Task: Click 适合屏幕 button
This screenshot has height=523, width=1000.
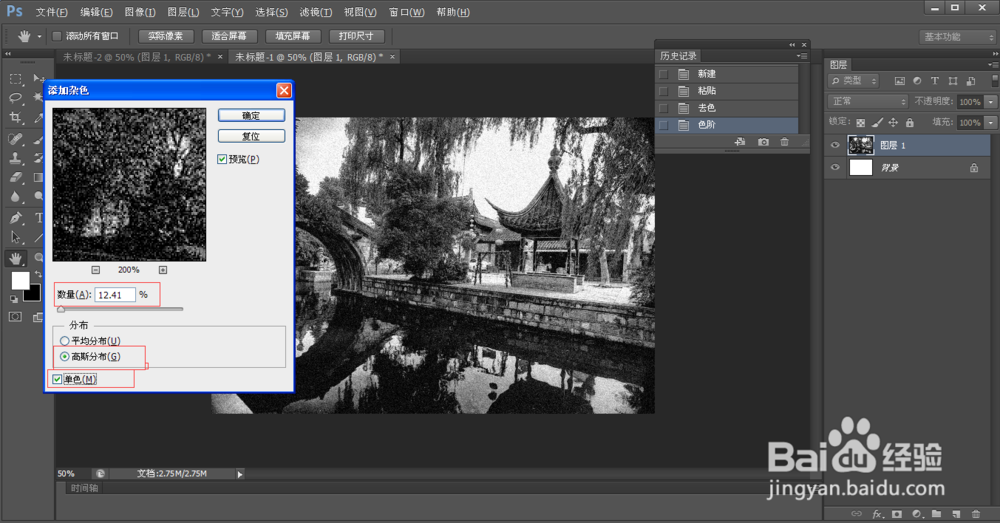Action: click(229, 36)
